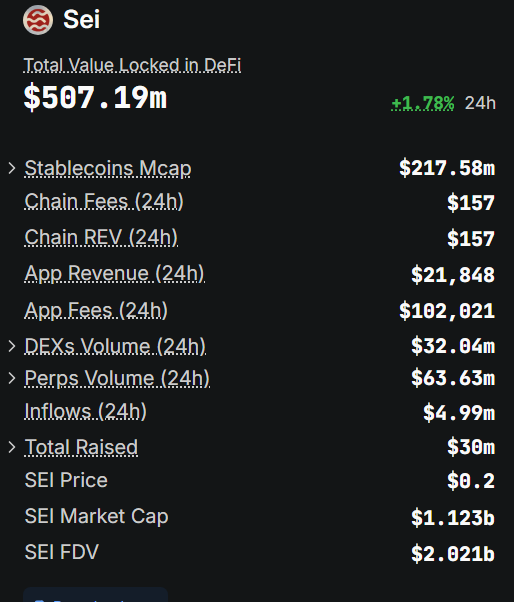Viewport: 514px width, 602px height.
Task: Click the Sei chain logo icon
Action: click(38, 20)
